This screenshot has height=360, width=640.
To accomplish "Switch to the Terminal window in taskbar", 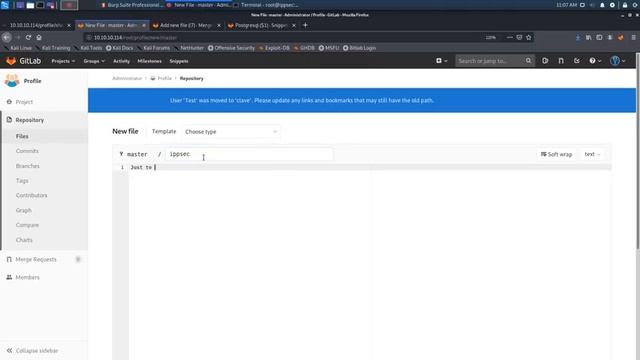I will pos(266,5).
